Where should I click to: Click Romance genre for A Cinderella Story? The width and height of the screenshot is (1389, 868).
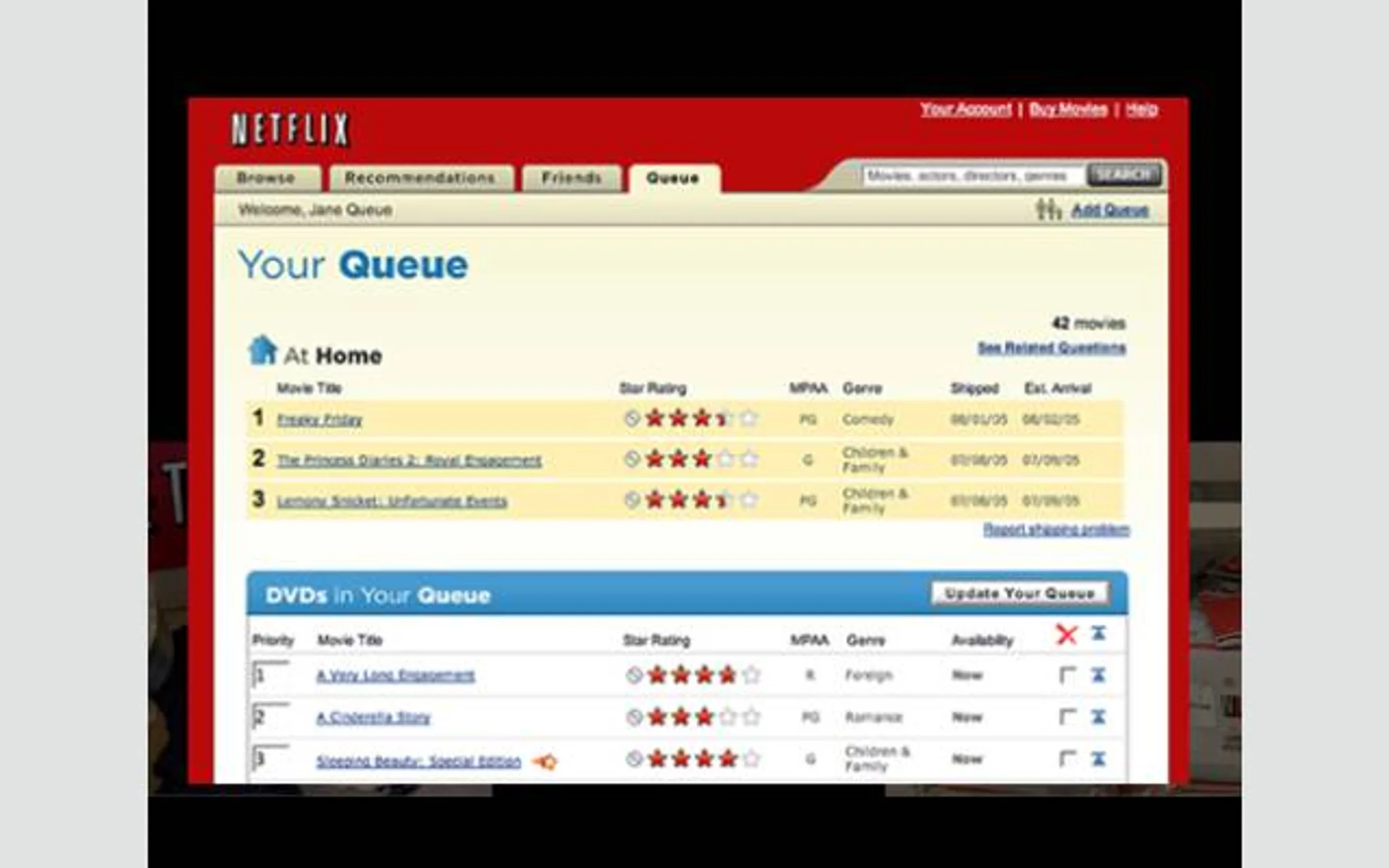[874, 717]
